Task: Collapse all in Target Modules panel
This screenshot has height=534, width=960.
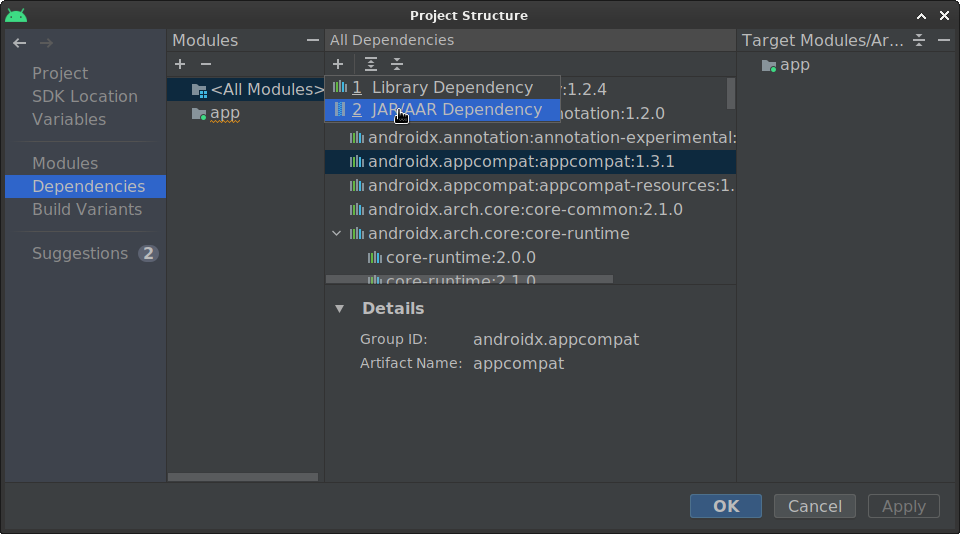Action: (x=919, y=40)
